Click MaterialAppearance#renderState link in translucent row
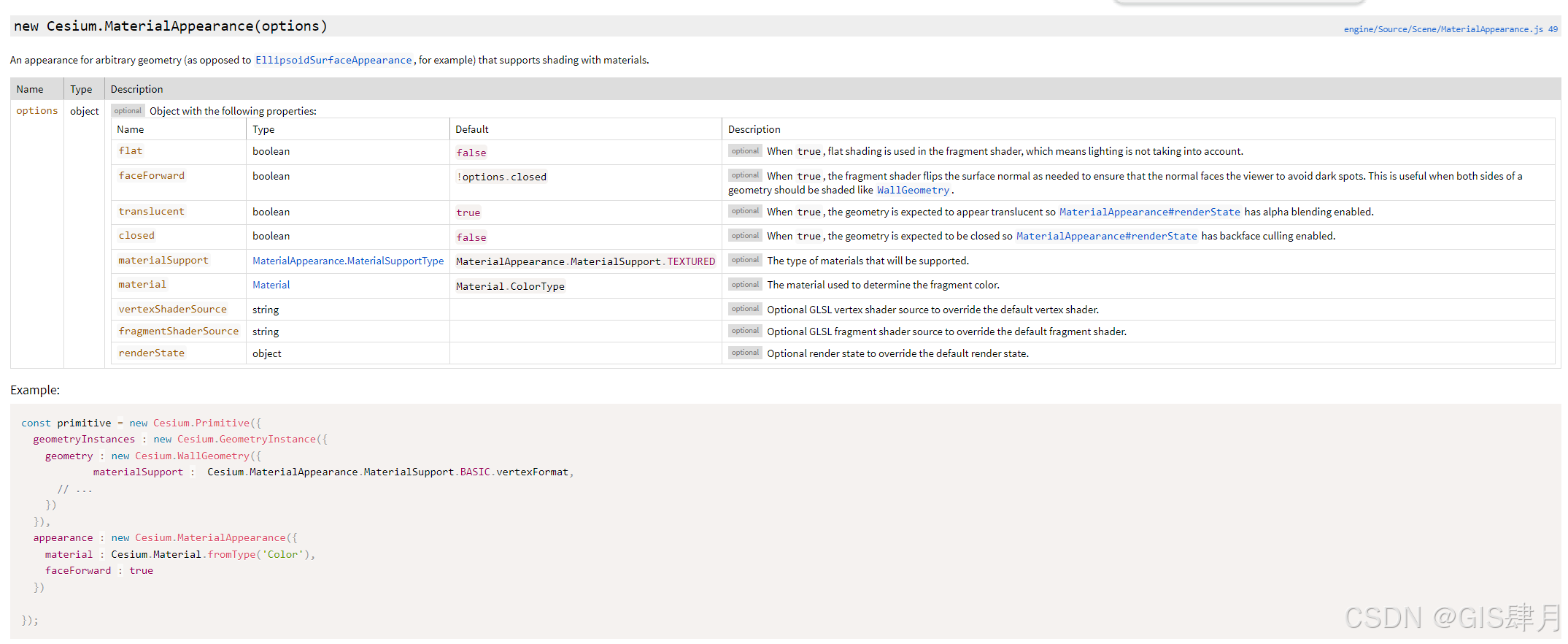Viewport: 1568px width, 644px height. pyautogui.click(x=1150, y=212)
